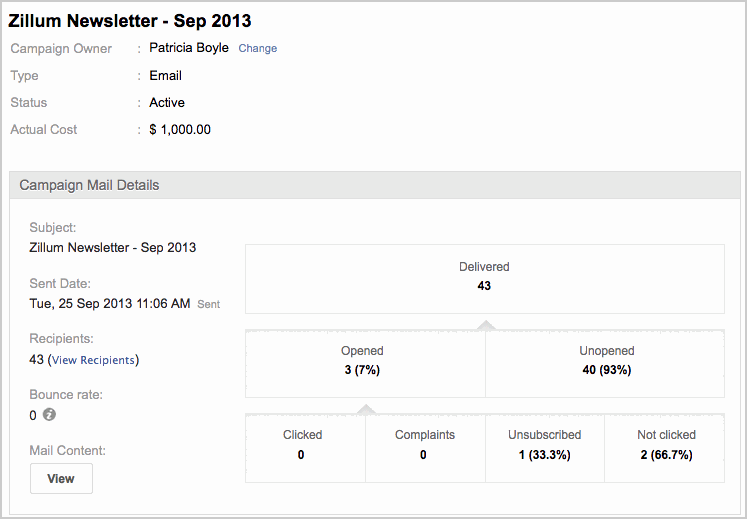Open the Unsubscribed 1 (33.3%) cell
747x519 pixels.
click(545, 445)
